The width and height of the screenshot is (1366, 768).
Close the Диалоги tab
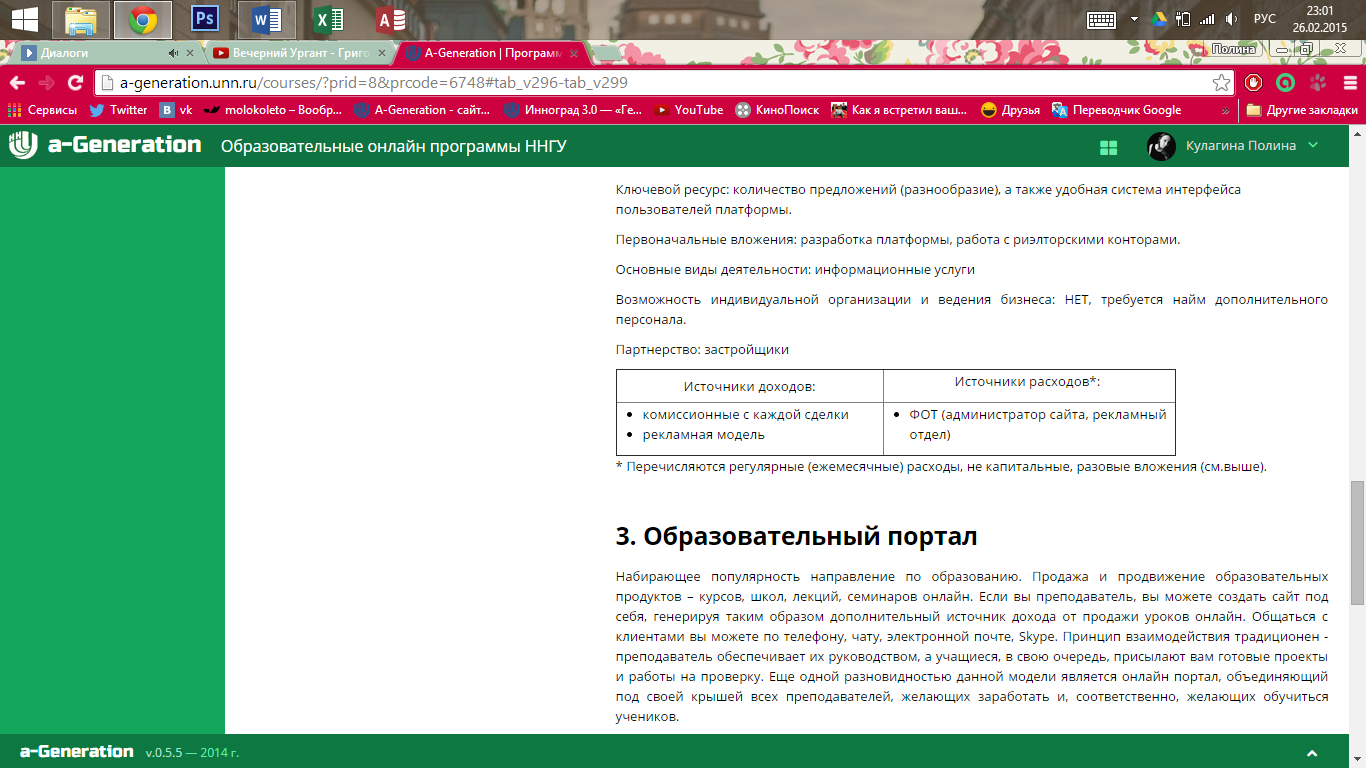coord(190,53)
